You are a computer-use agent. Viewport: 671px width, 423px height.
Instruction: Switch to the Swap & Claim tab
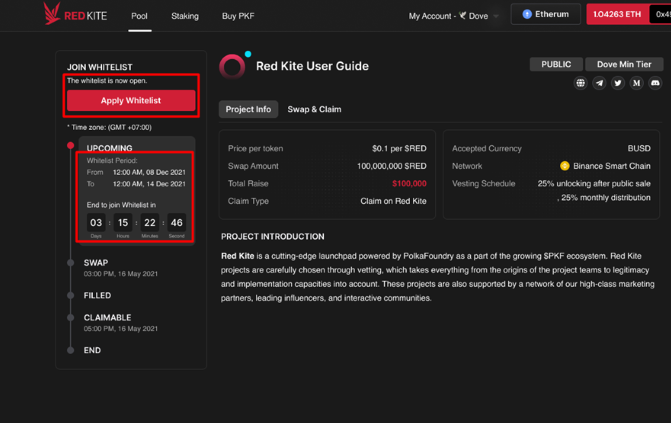coord(314,109)
